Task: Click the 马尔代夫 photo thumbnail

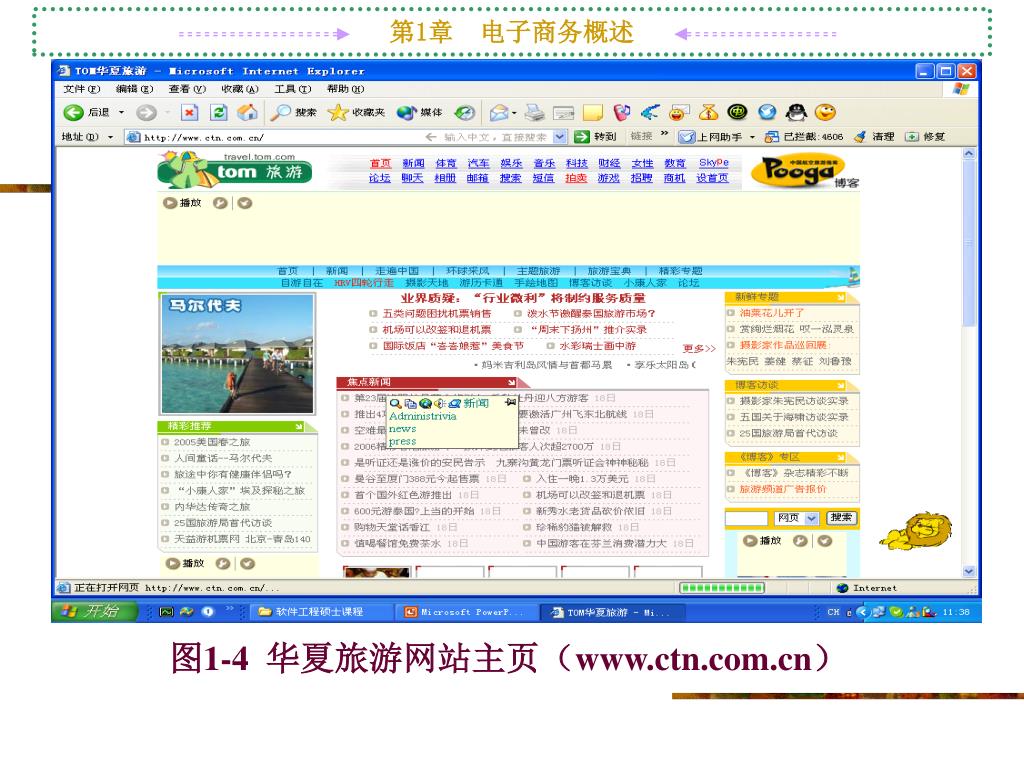Action: tap(237, 354)
